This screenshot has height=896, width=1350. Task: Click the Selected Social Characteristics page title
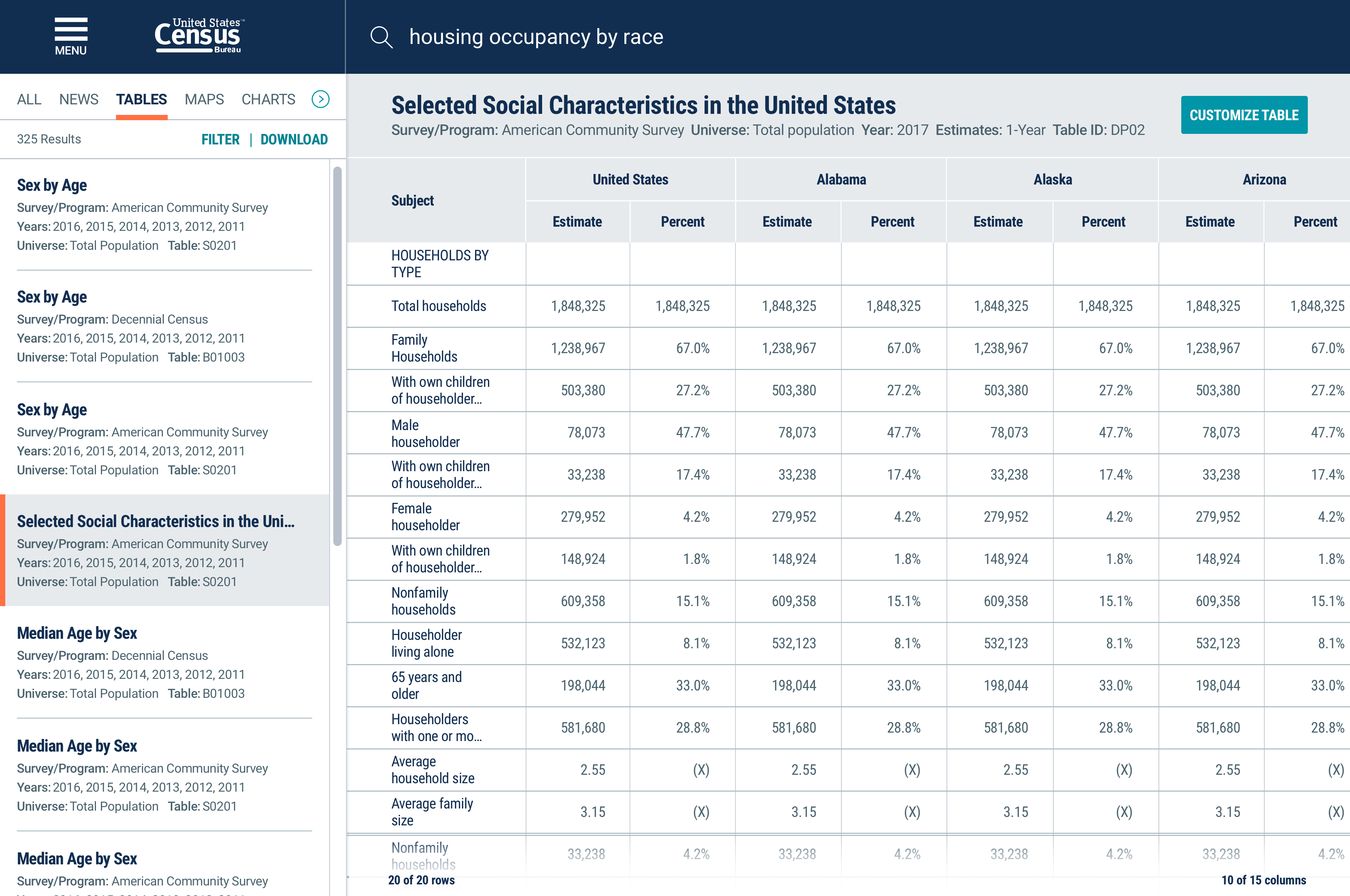[x=643, y=105]
